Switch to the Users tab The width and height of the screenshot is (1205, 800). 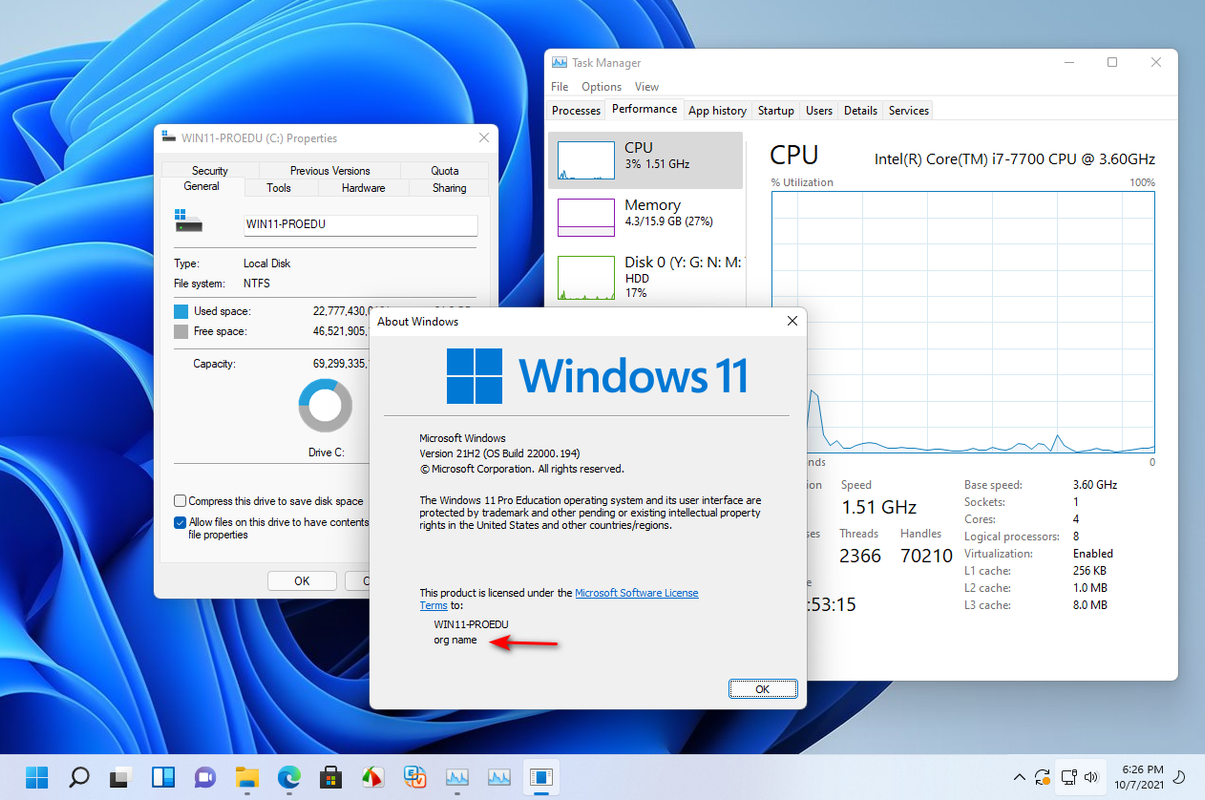tap(819, 111)
